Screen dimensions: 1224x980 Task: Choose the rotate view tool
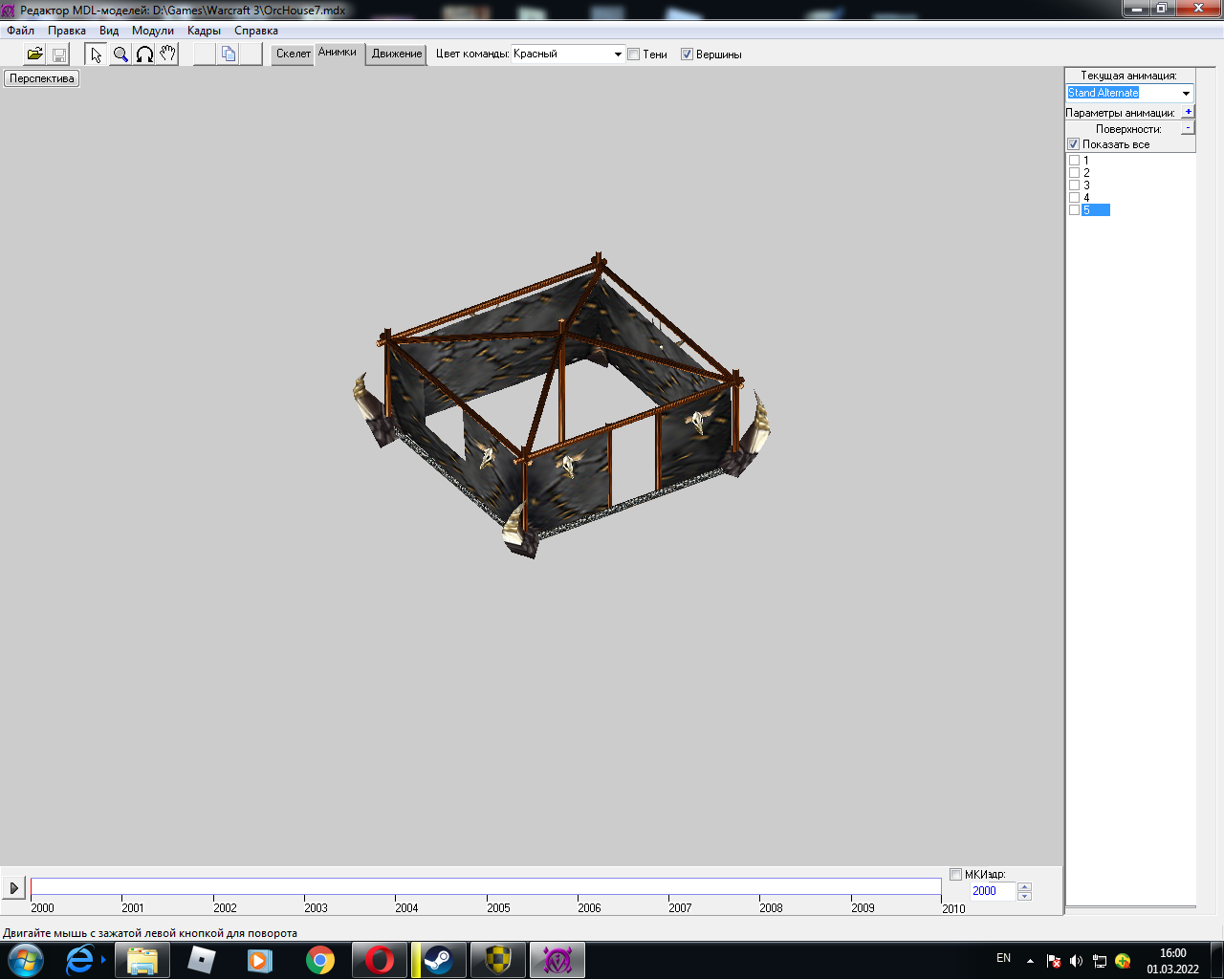(x=144, y=54)
